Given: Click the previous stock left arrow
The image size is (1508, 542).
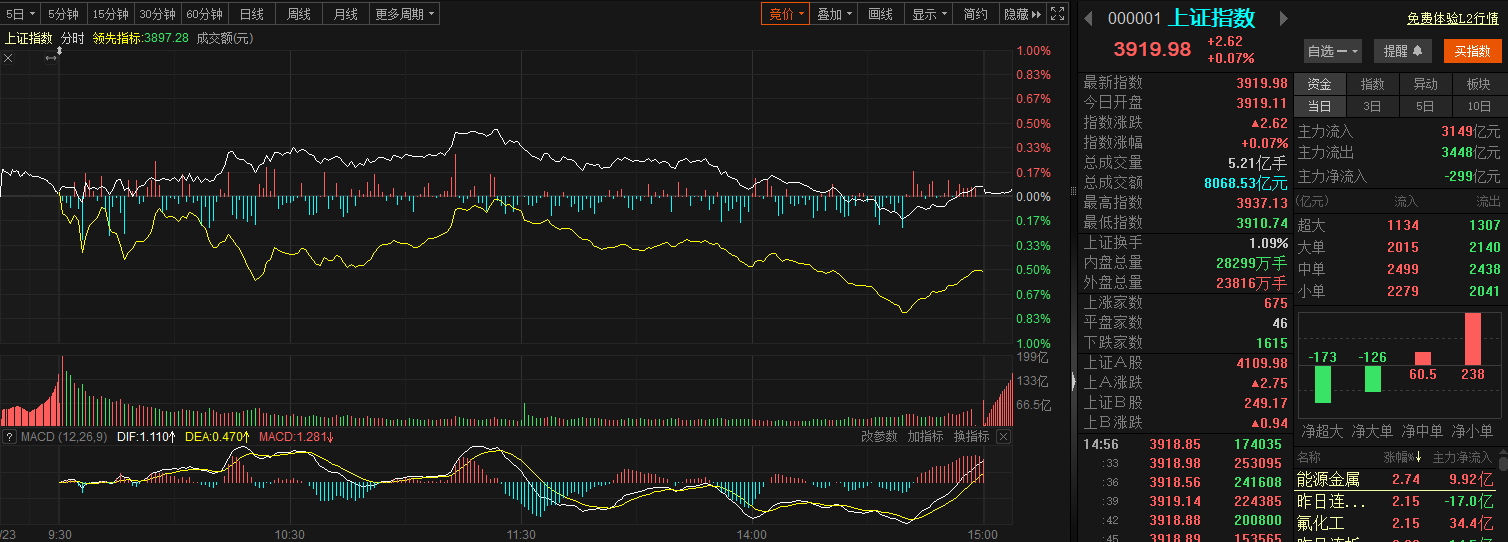Looking at the screenshot, I should coord(1088,19).
